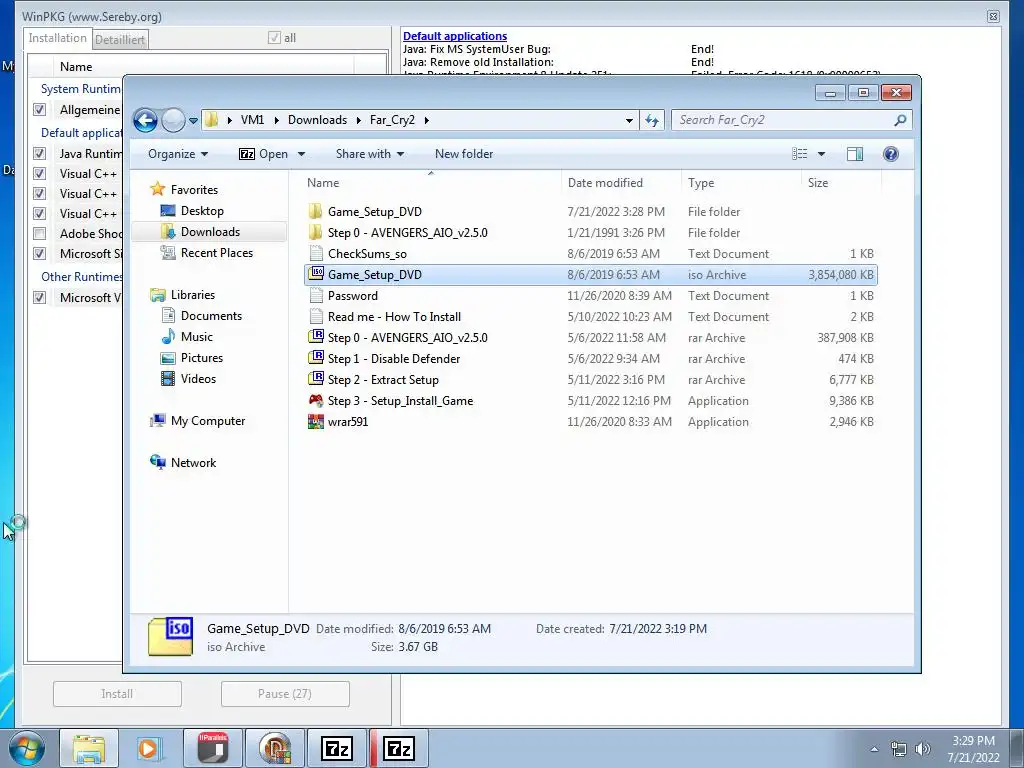Click the Explorer forward arrow button
Screen dimensions: 1024x768
(173, 120)
